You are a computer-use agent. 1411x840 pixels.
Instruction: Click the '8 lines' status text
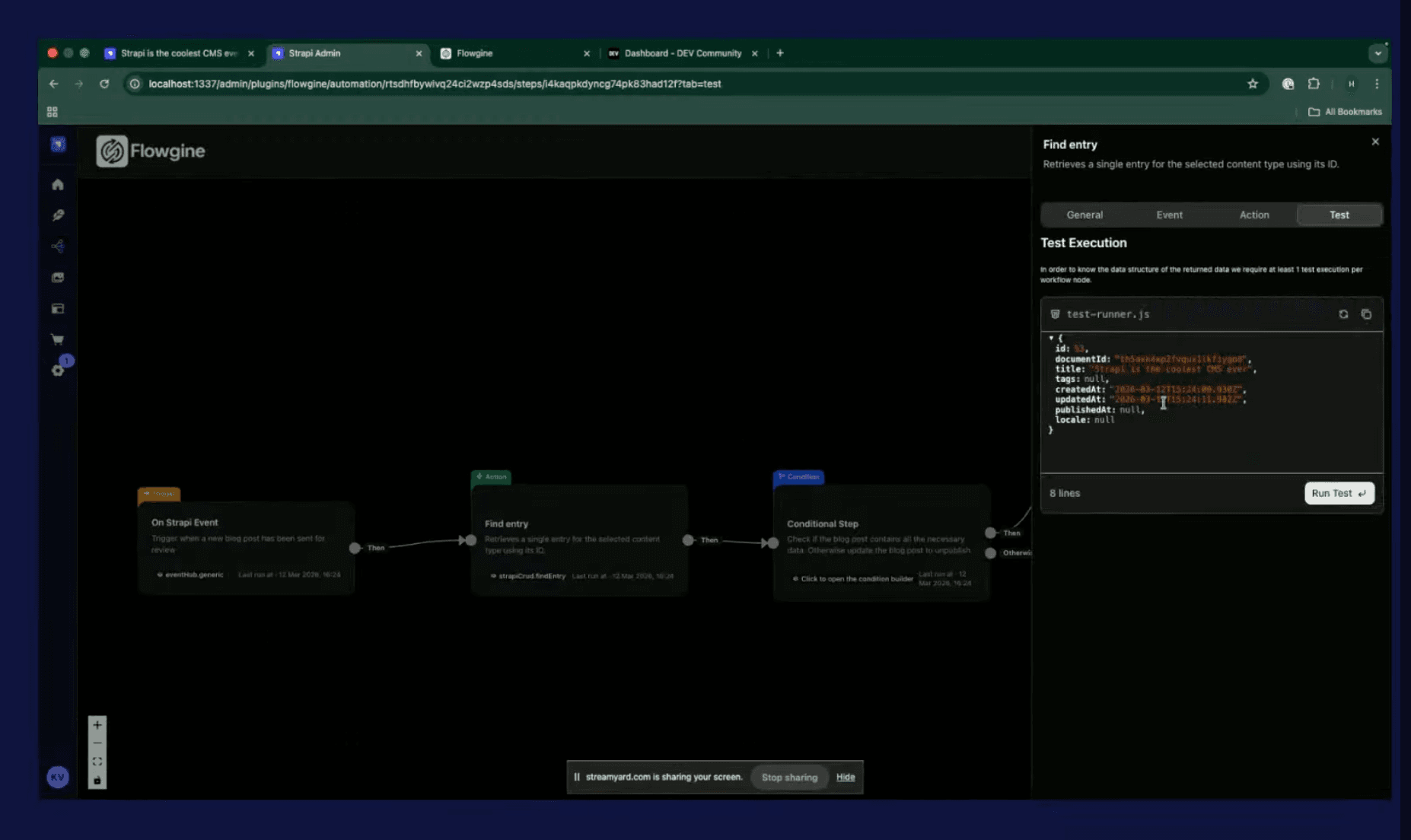(1065, 493)
